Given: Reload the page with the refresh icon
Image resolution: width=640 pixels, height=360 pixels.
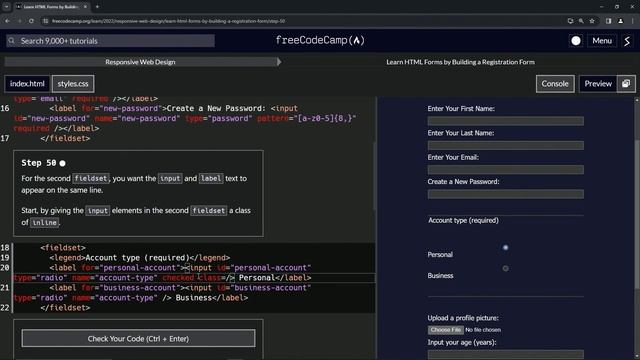Looking at the screenshot, I should click(x=31, y=21).
